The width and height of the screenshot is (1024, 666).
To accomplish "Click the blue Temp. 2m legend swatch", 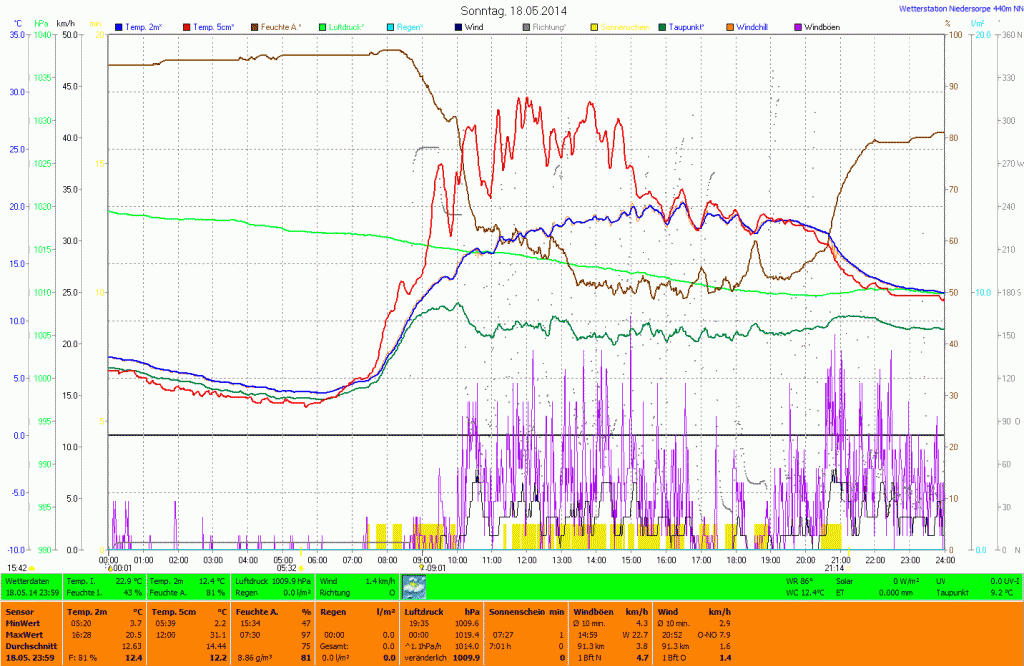I will coord(119,25).
